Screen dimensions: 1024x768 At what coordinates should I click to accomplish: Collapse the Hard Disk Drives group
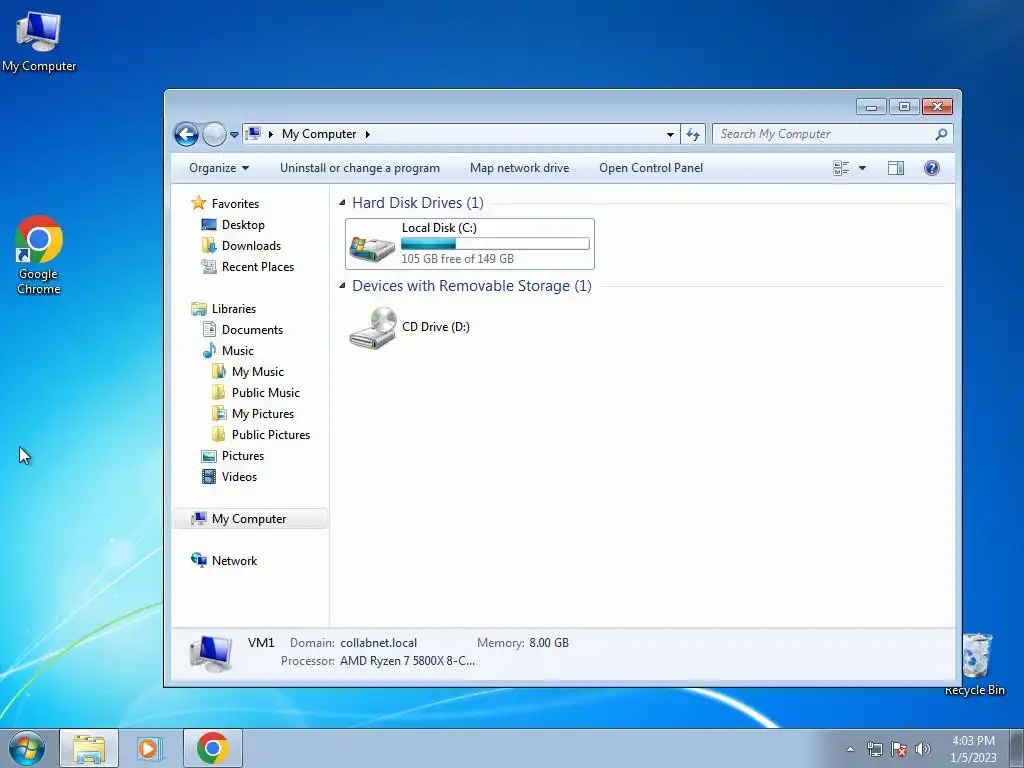tap(342, 203)
